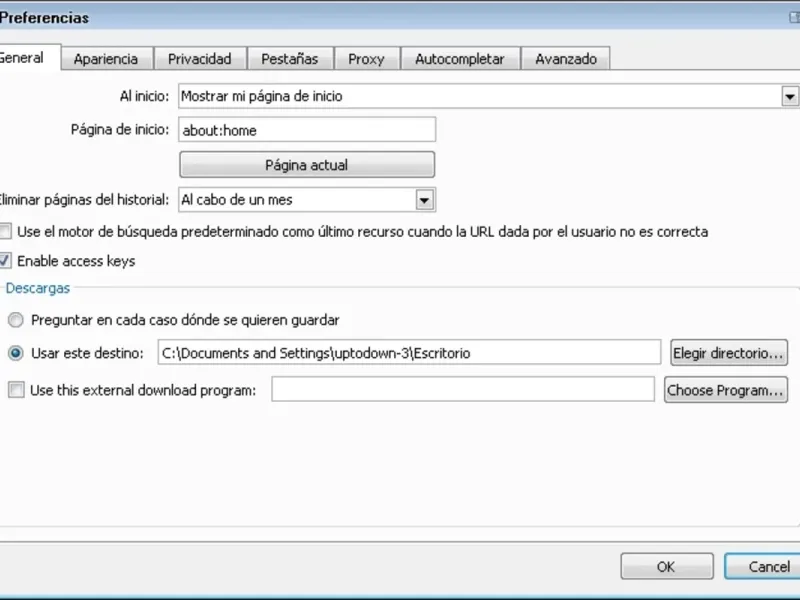This screenshot has width=800, height=600.
Task: Click the Cancel button
Action: pyautogui.click(x=763, y=566)
